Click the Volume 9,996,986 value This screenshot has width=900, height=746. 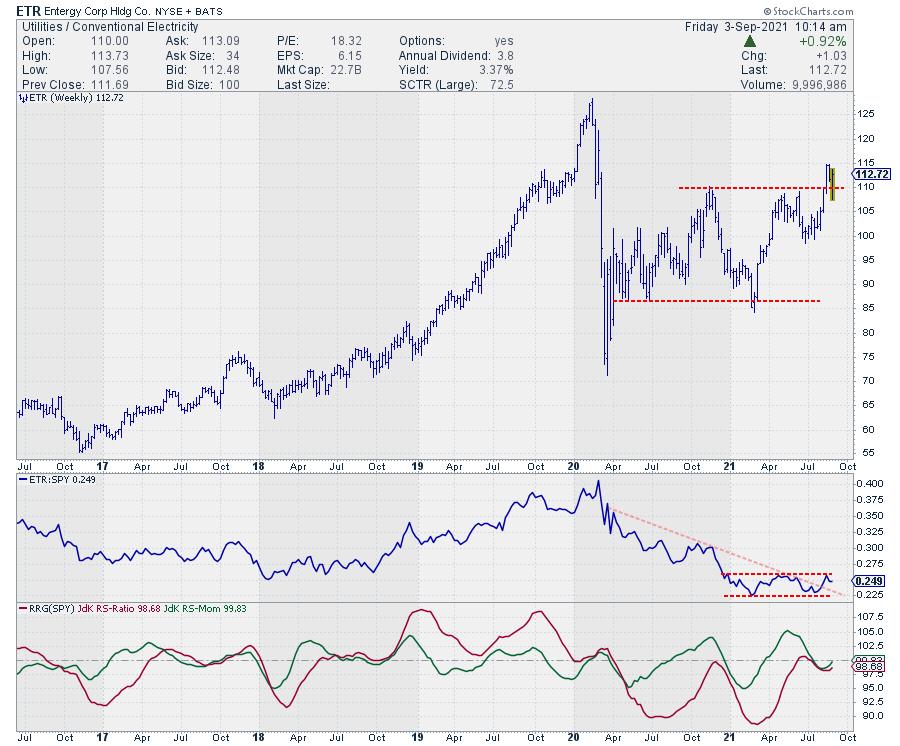click(x=822, y=85)
